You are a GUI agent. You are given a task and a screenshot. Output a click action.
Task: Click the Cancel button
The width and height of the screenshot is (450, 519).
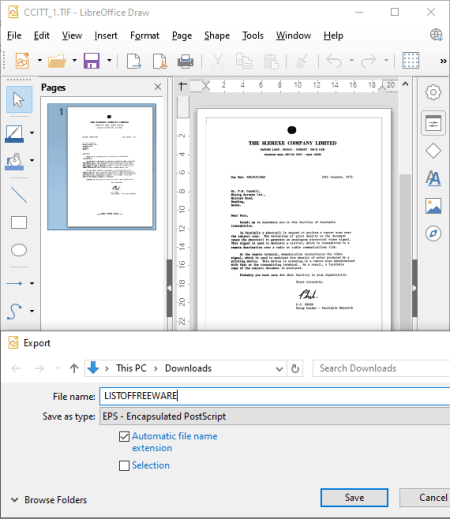pos(425,498)
